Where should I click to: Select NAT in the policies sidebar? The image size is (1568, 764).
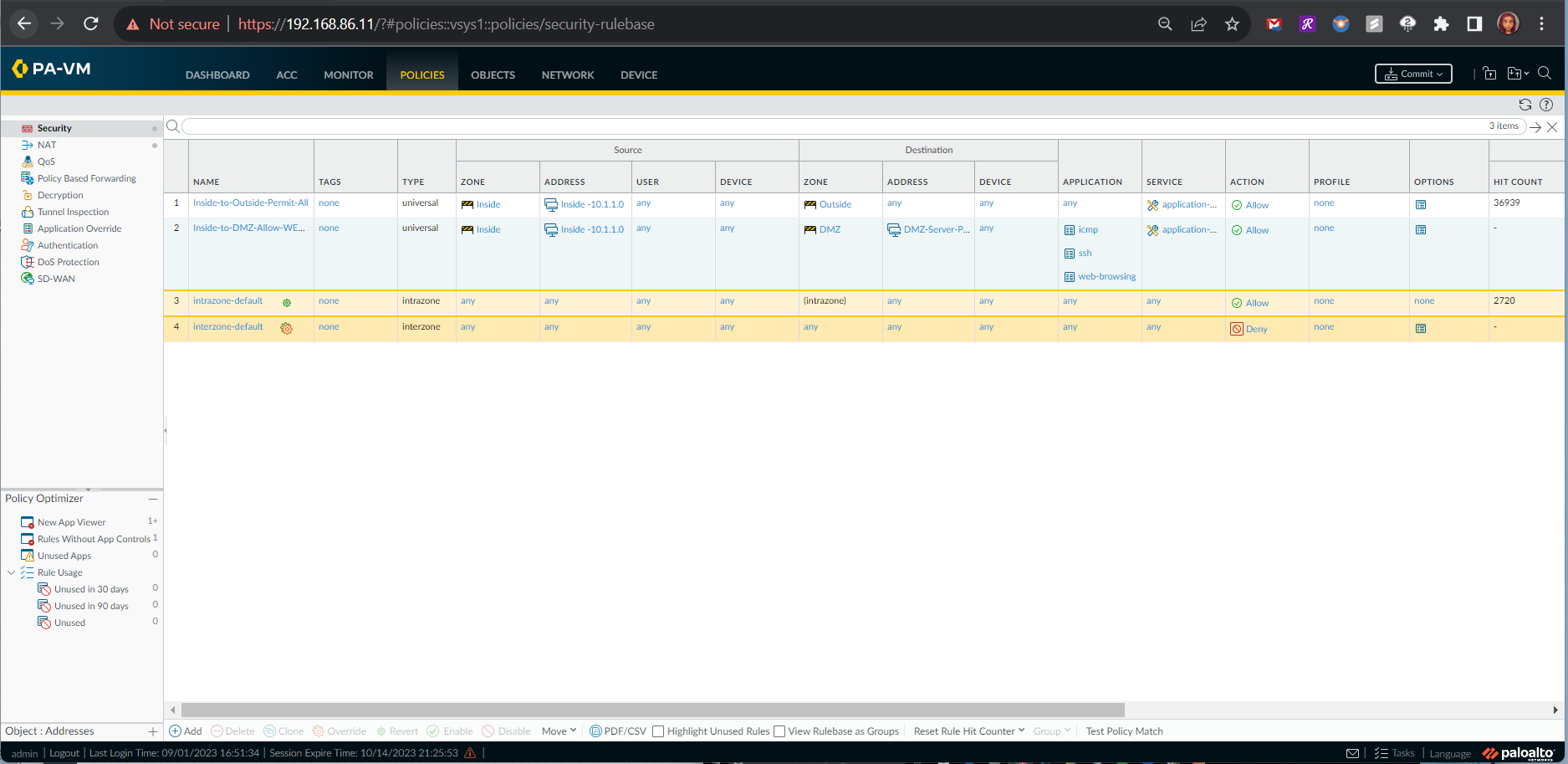46,144
